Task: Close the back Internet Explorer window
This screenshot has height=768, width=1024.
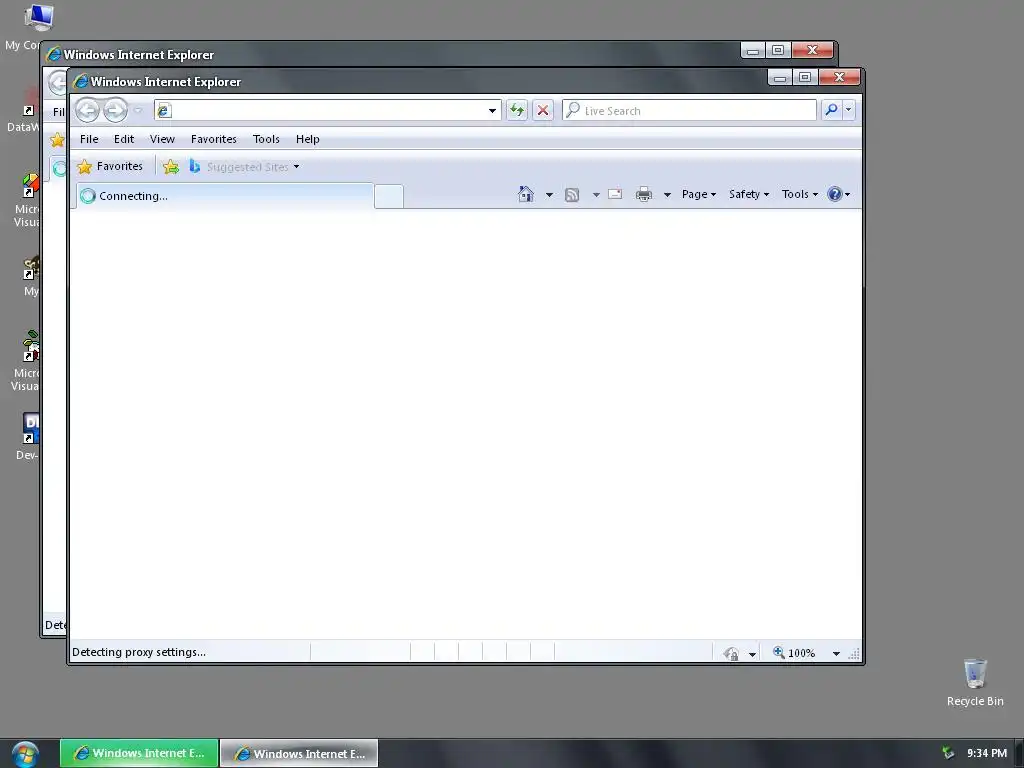Action: pos(812,50)
